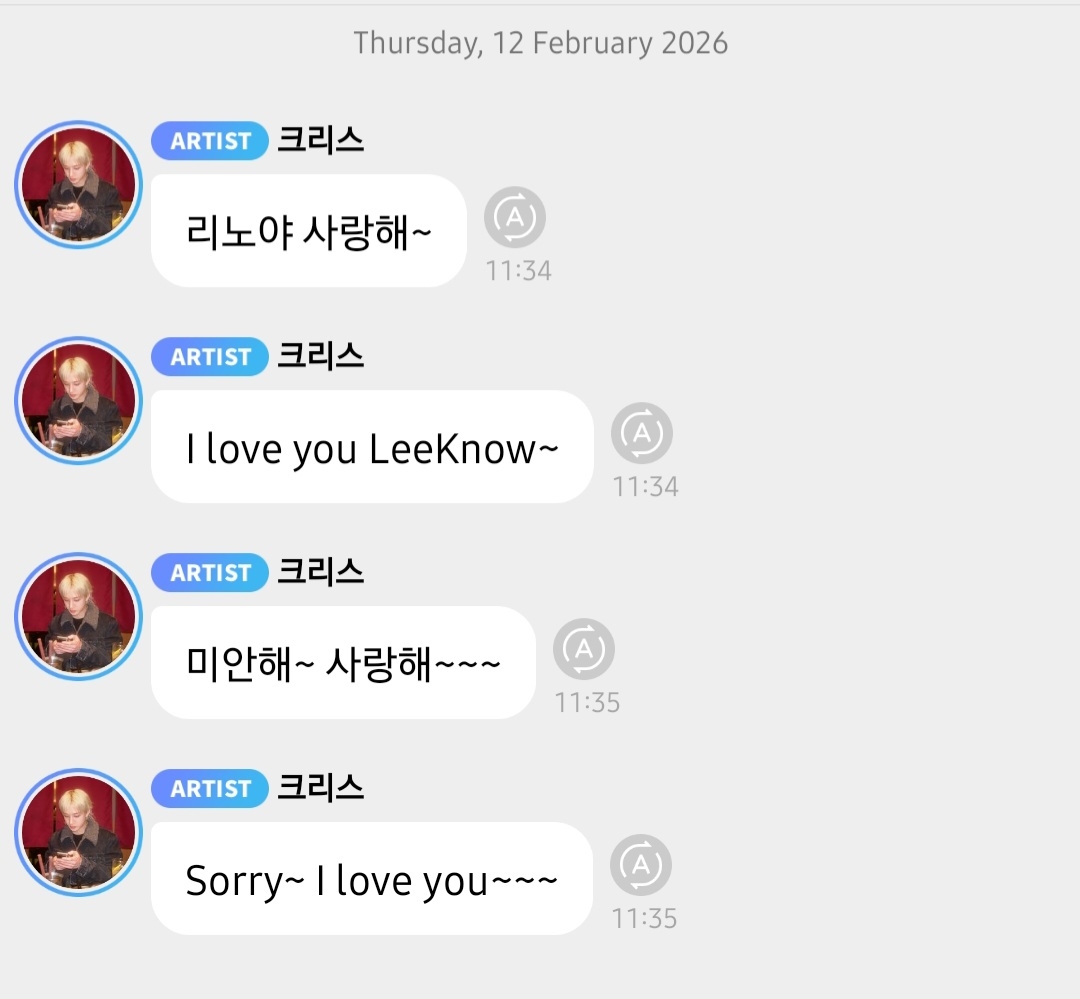Open profile photo of first 크리스 message

tap(79, 185)
